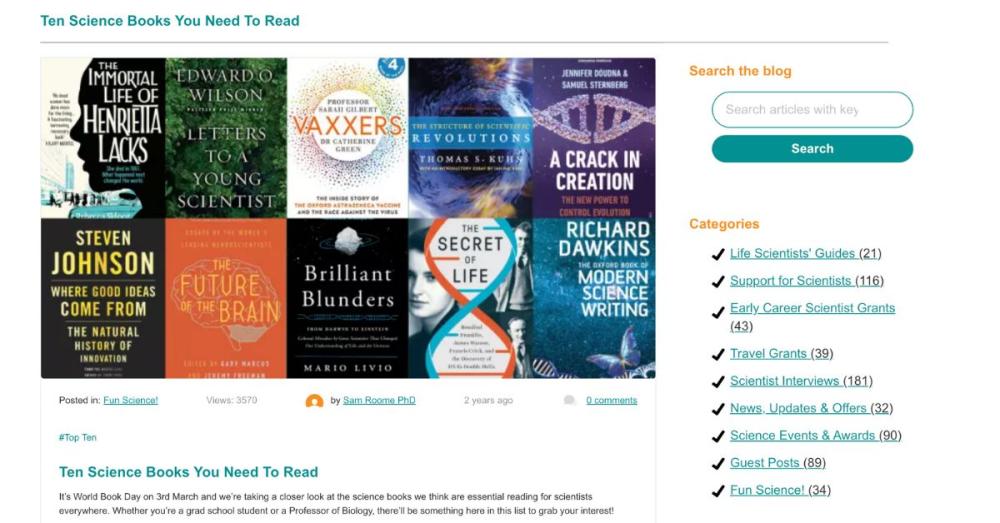Click the #Top Ten tag
This screenshot has height=523, width=1000.
pyautogui.click(x=78, y=438)
